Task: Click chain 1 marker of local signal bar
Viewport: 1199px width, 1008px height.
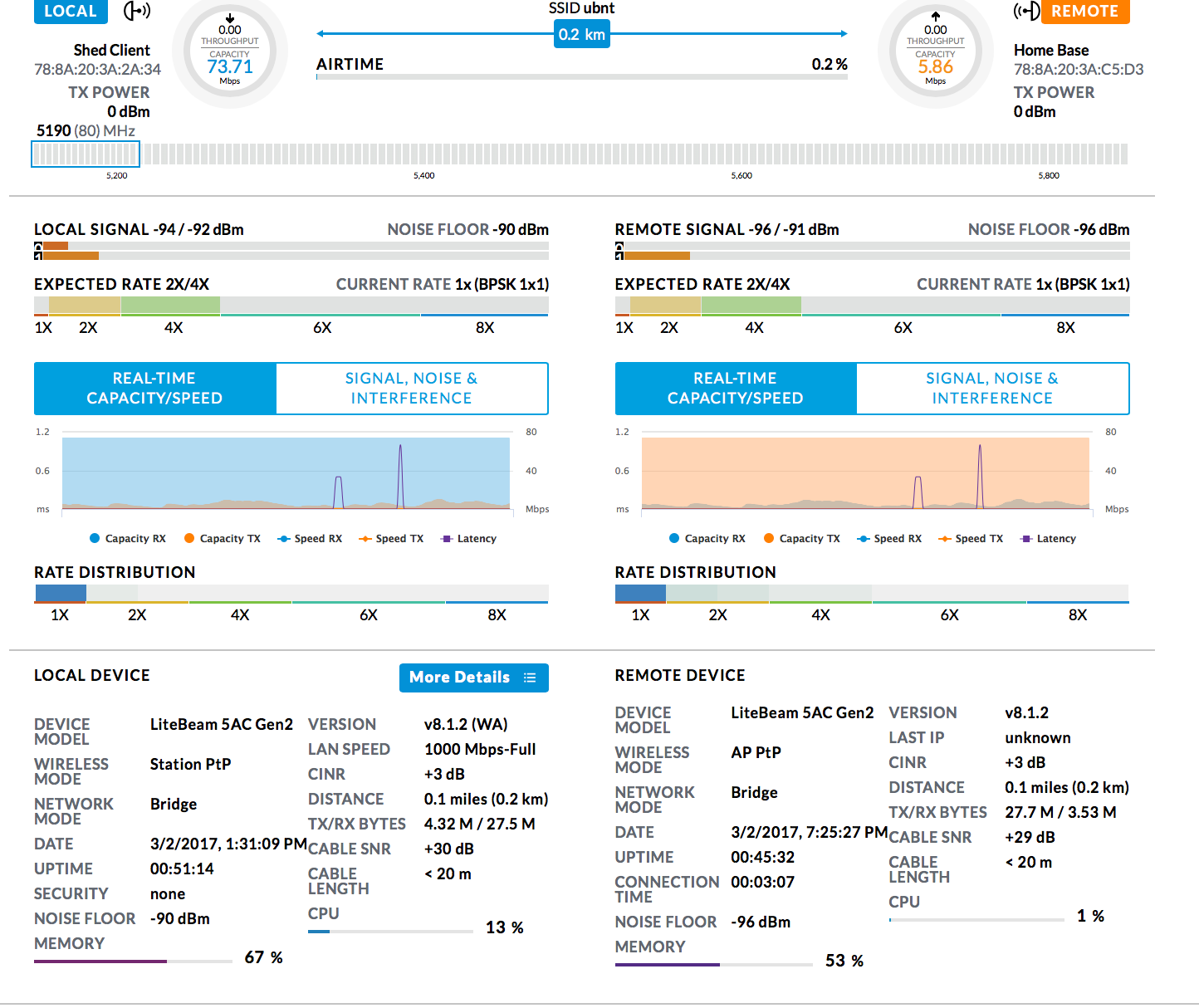Action: [x=38, y=255]
